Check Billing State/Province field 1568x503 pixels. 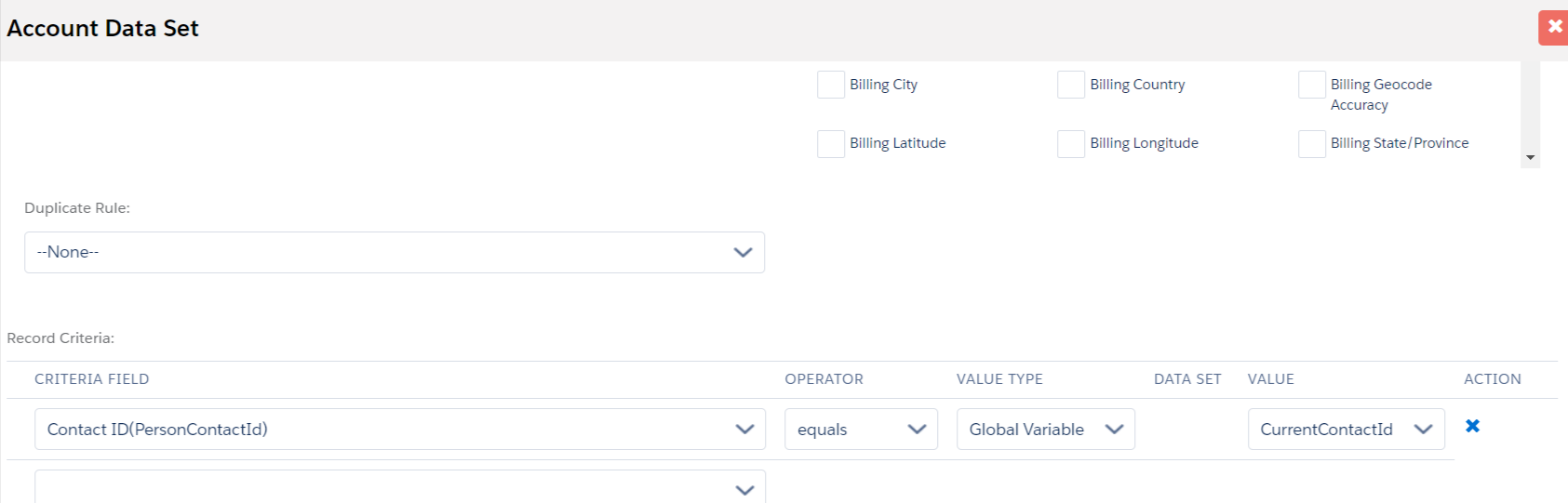coord(1312,144)
